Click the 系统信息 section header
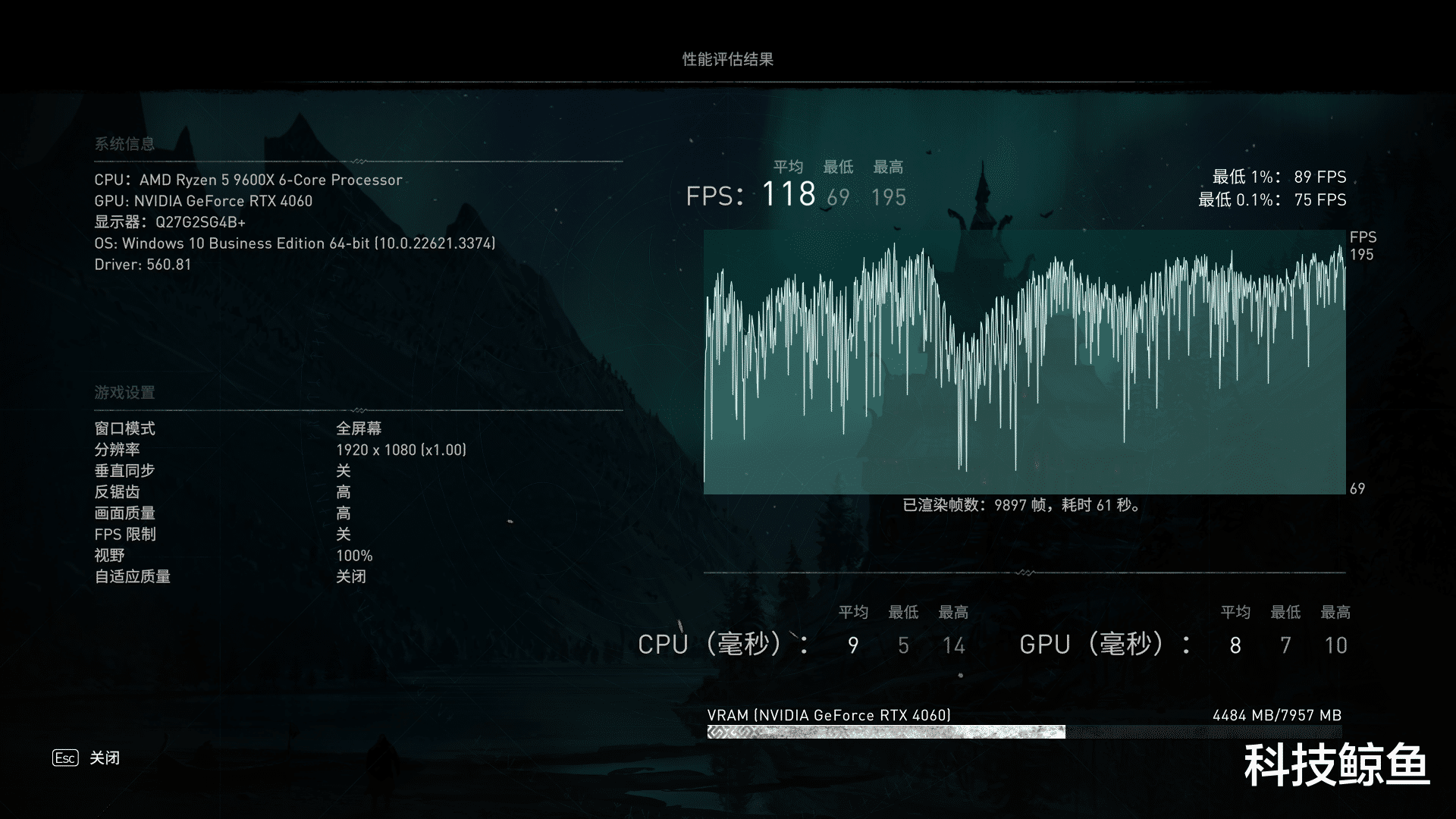Screen dimensions: 1456x819 coord(124,143)
